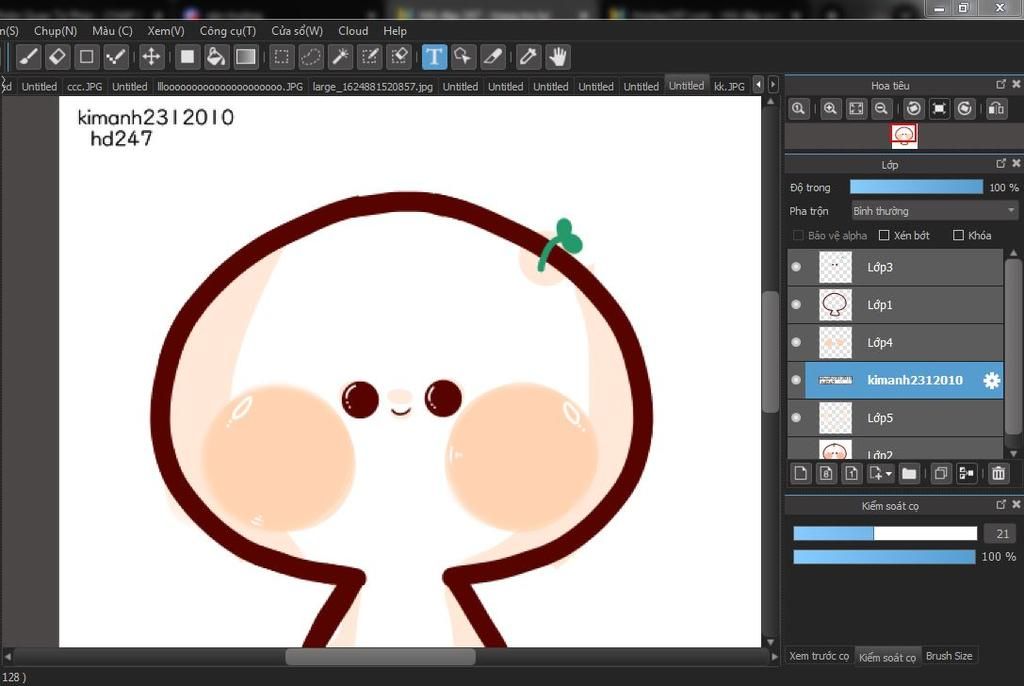Select the Brush tool
The image size is (1024, 686).
pos(29,57)
